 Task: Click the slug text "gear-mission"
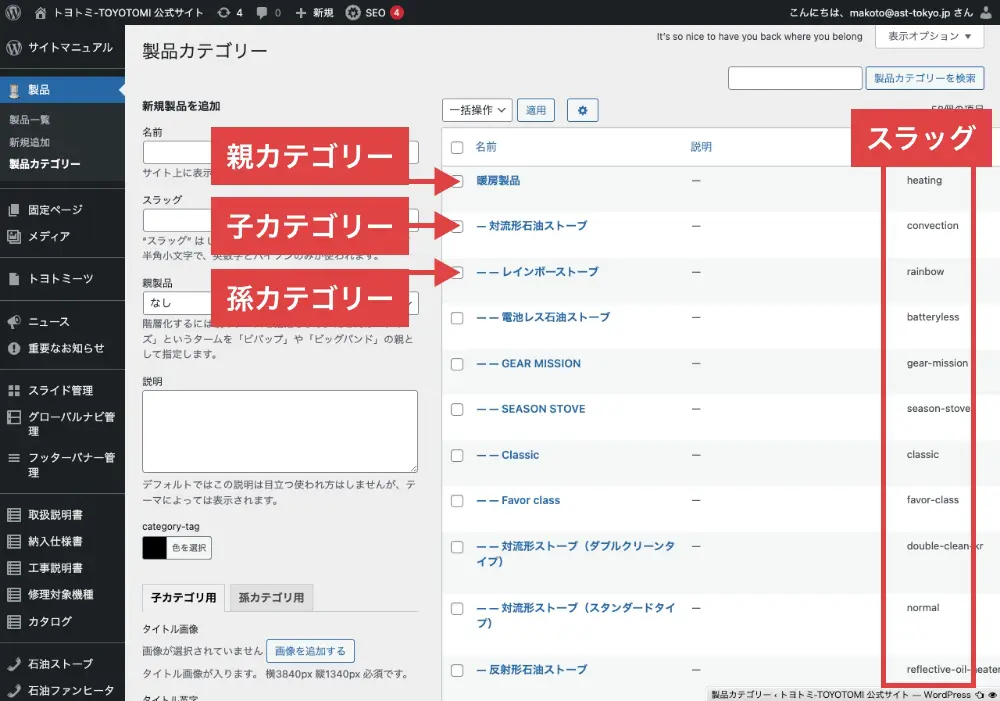[x=938, y=364]
